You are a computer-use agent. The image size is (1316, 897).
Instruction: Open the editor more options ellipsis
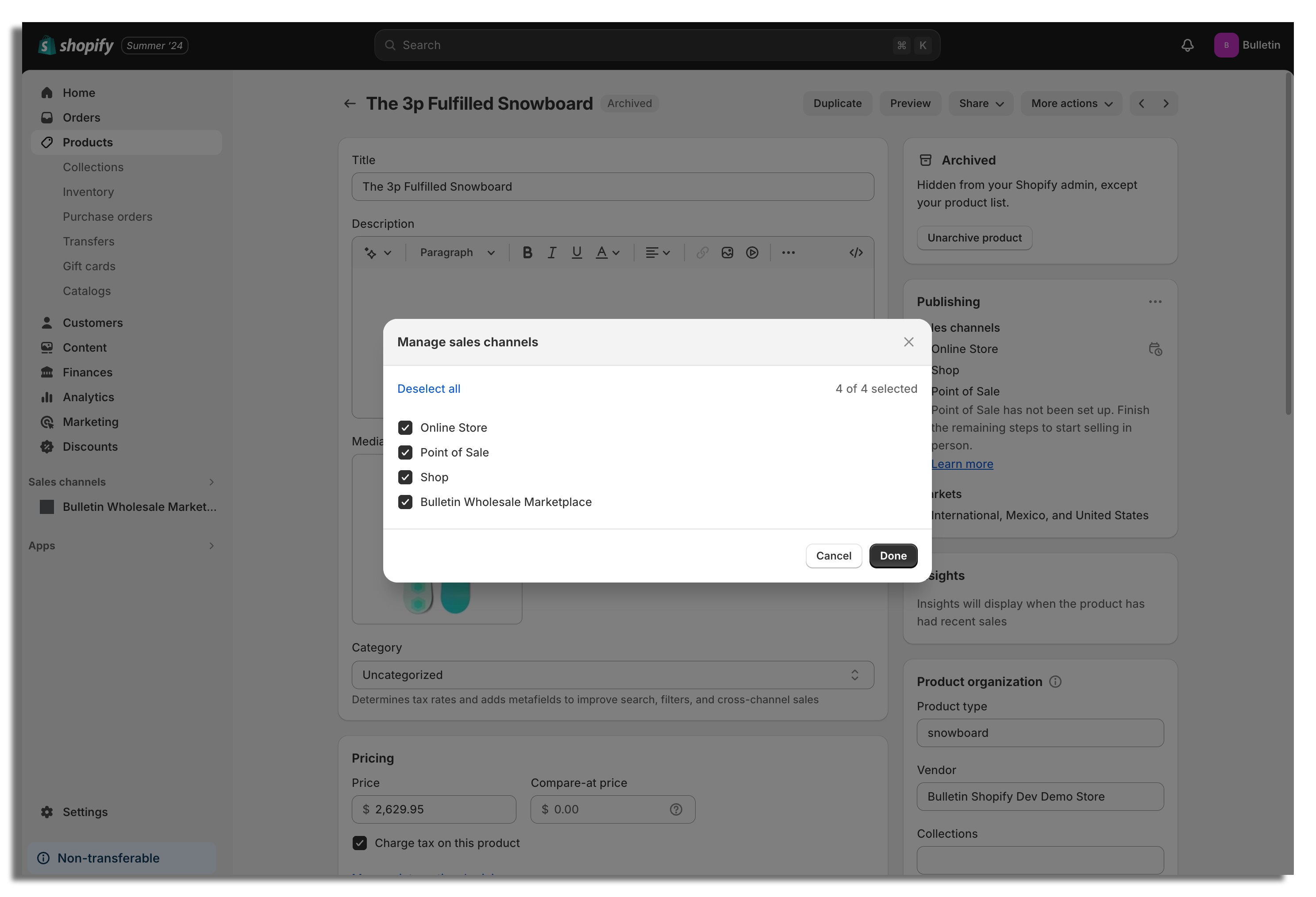pyautogui.click(x=788, y=253)
